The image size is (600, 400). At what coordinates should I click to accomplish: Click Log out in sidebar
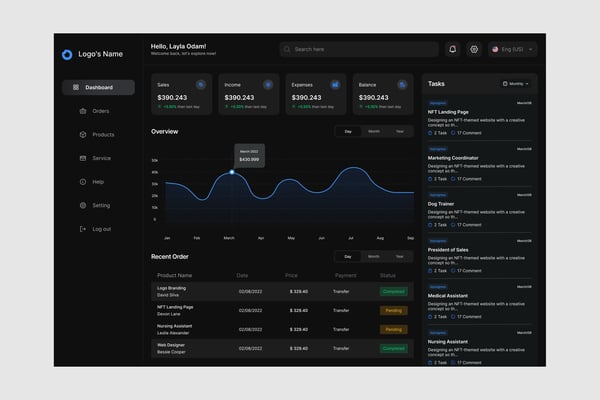tap(101, 229)
